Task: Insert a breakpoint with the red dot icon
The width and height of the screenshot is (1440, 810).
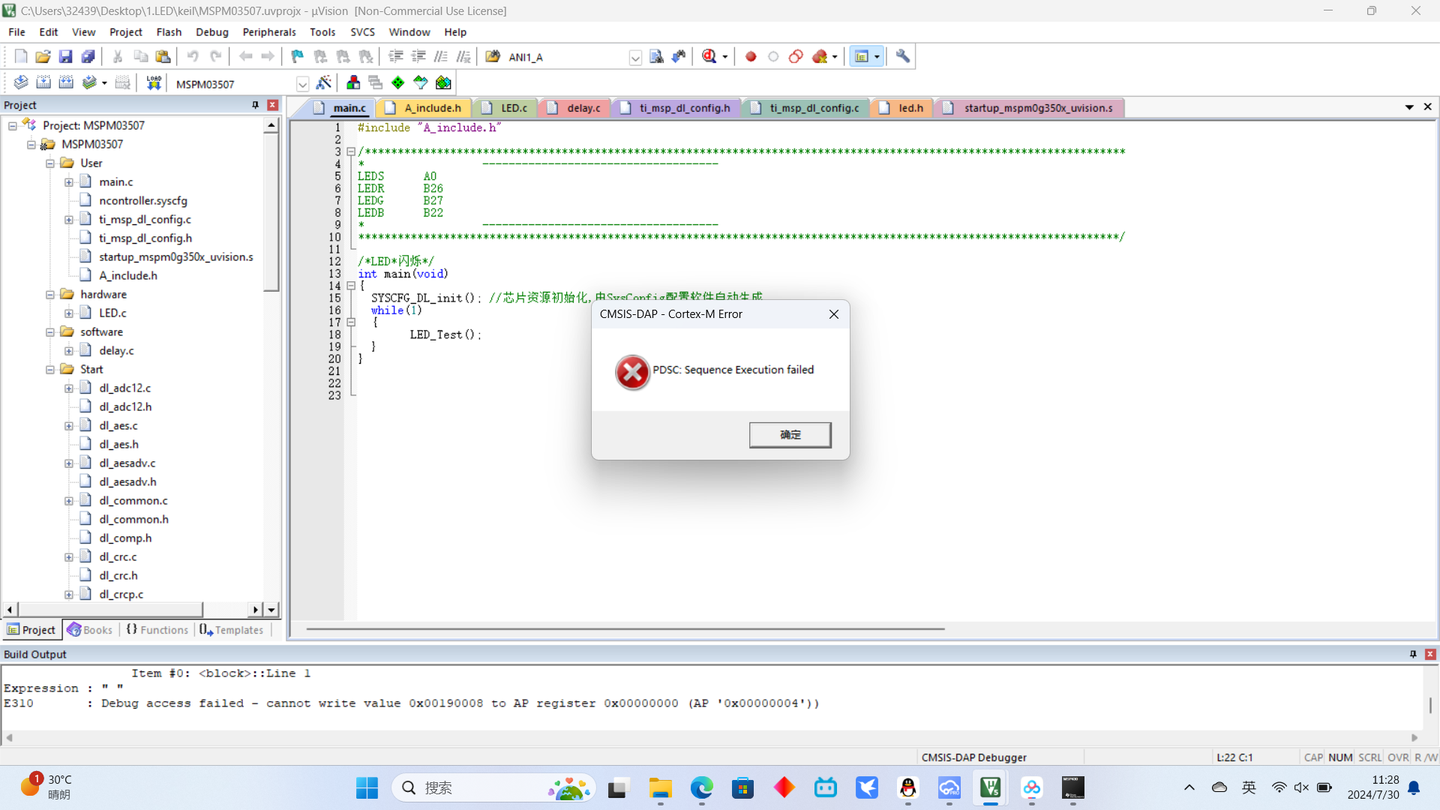Action: pyautogui.click(x=751, y=57)
